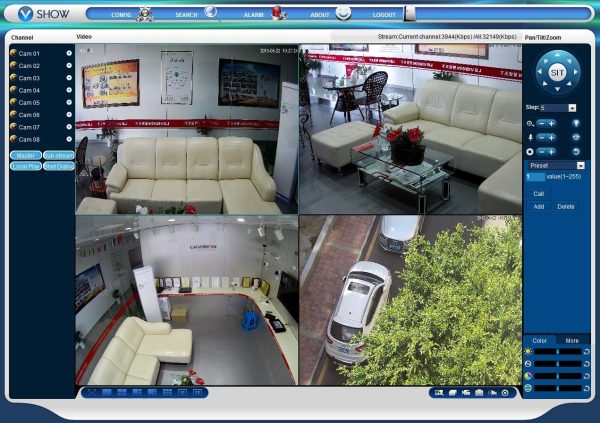
Task: Open the Preset dropdown
Action: (x=581, y=166)
